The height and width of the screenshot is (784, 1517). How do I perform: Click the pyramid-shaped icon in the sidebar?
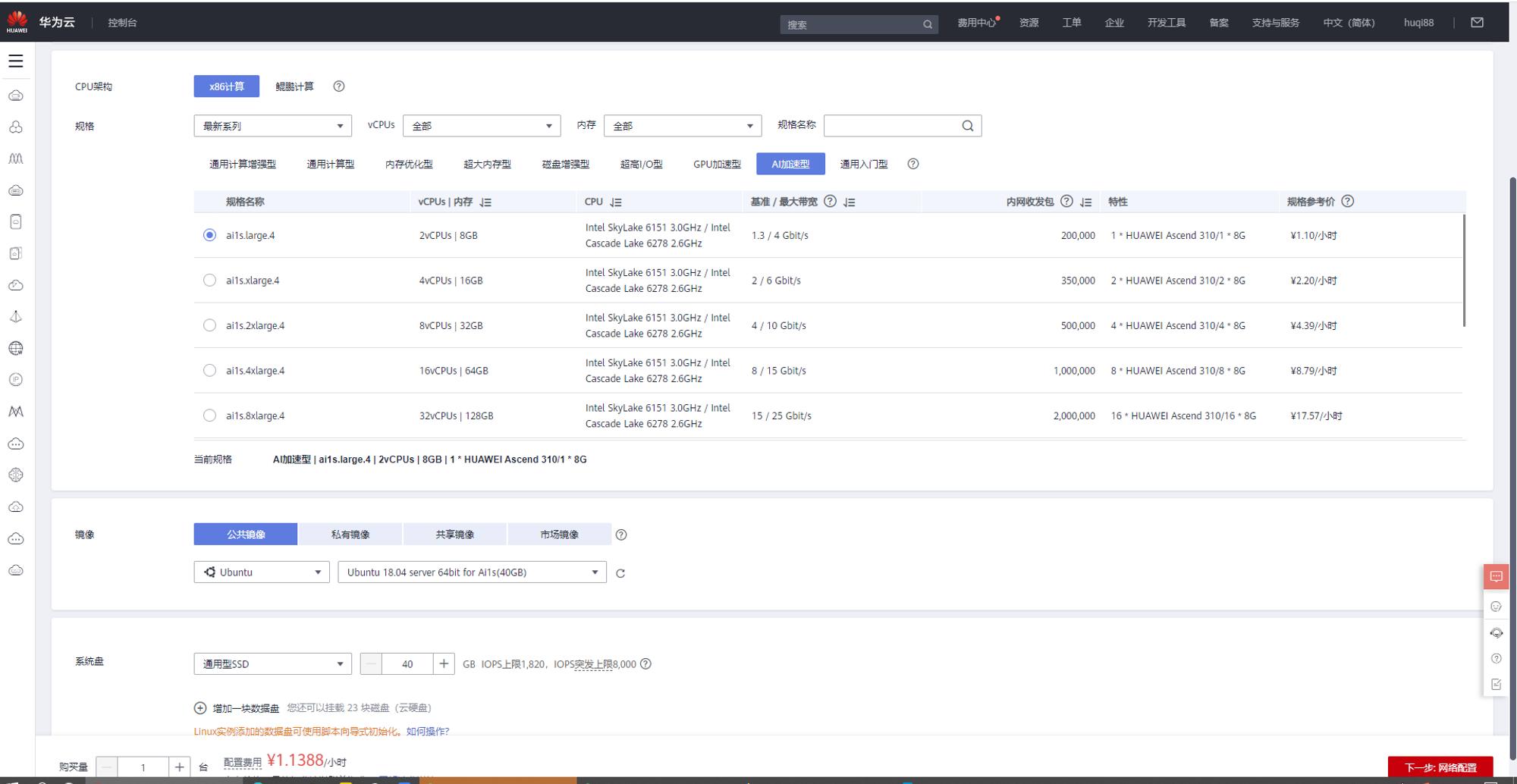(16, 317)
